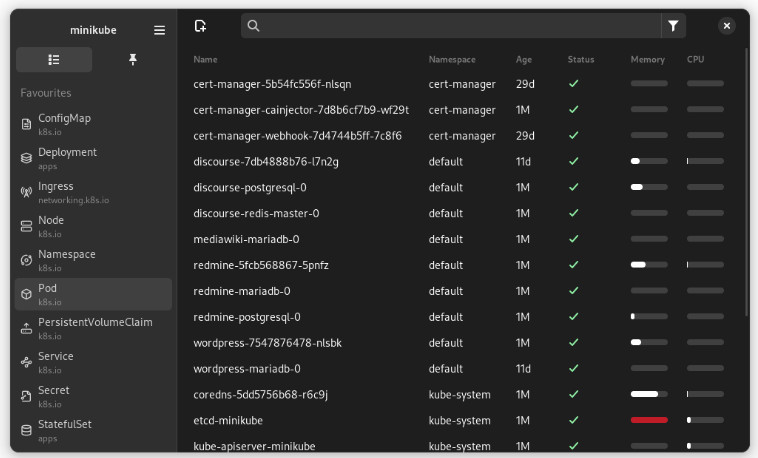Click the Ingress antenna icon
Image resolution: width=758 pixels, height=458 pixels.
[x=27, y=192]
